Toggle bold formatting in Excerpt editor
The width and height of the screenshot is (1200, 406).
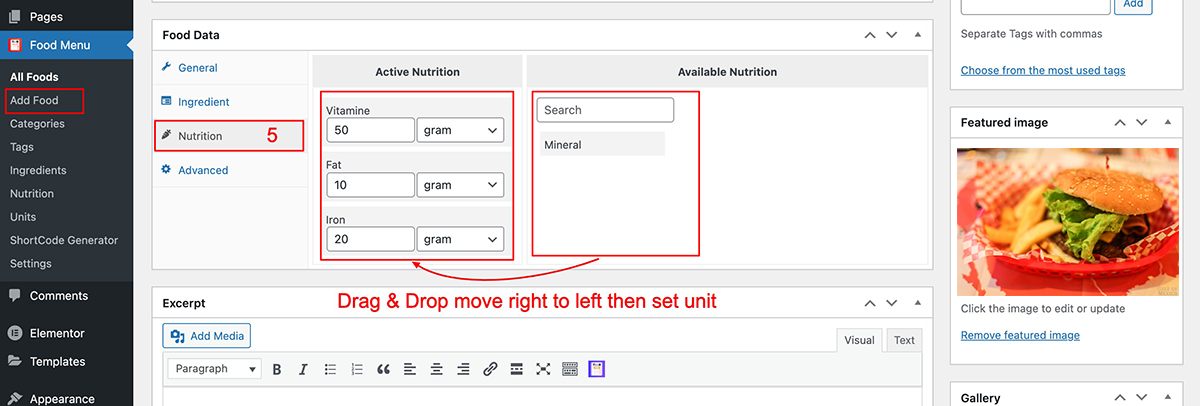tap(277, 369)
